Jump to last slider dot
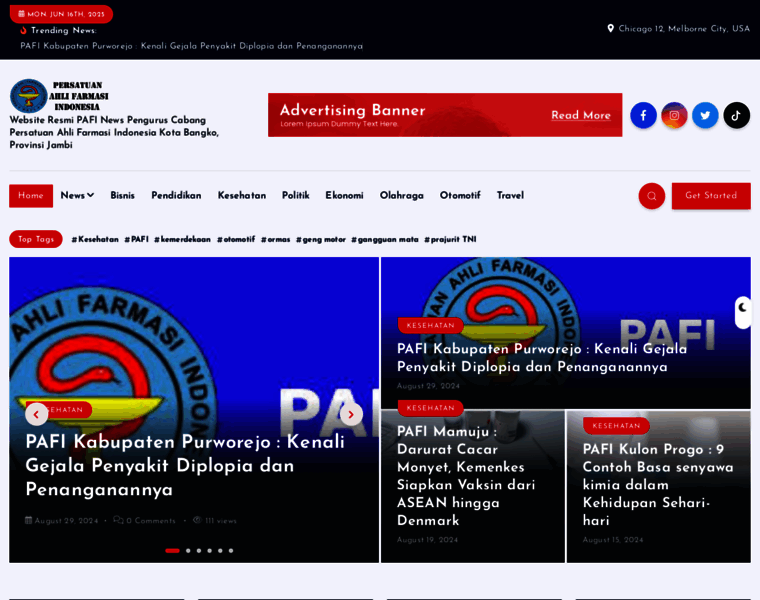760x600 pixels. [231, 551]
